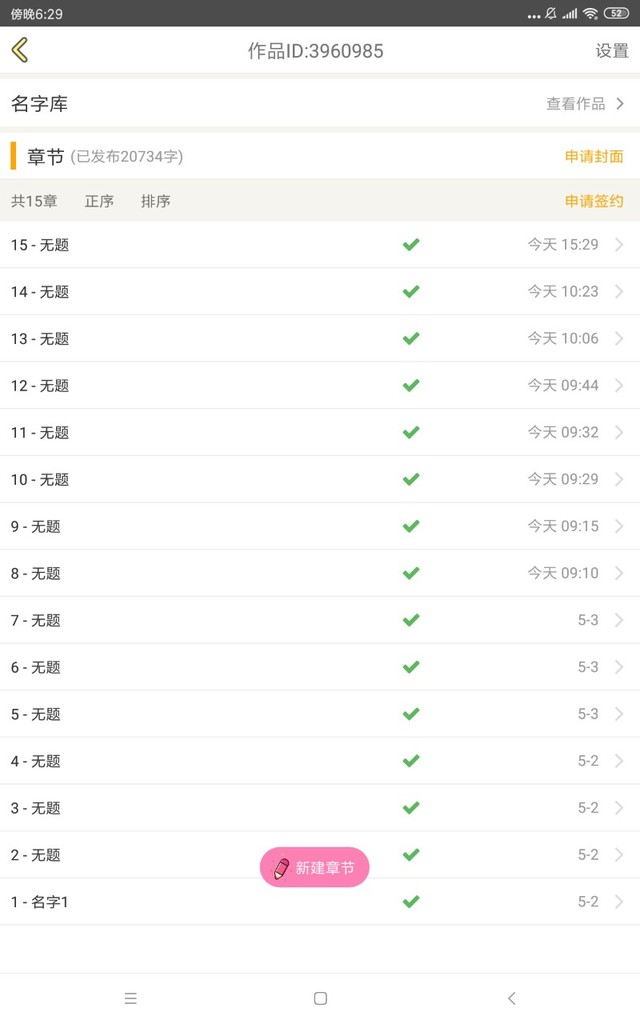Select the 排序 sort option

[x=155, y=201]
